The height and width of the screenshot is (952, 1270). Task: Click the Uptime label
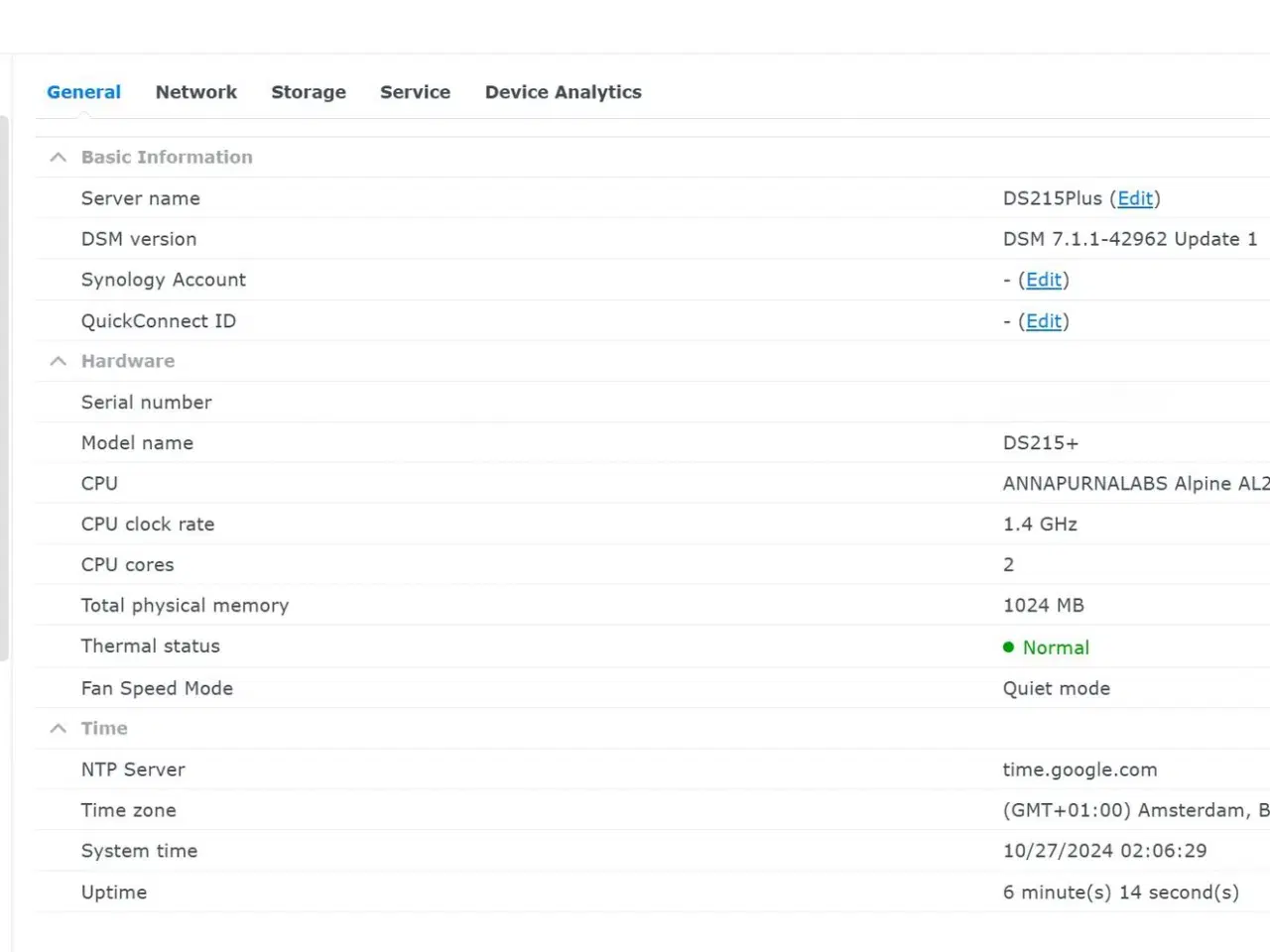pos(114,892)
